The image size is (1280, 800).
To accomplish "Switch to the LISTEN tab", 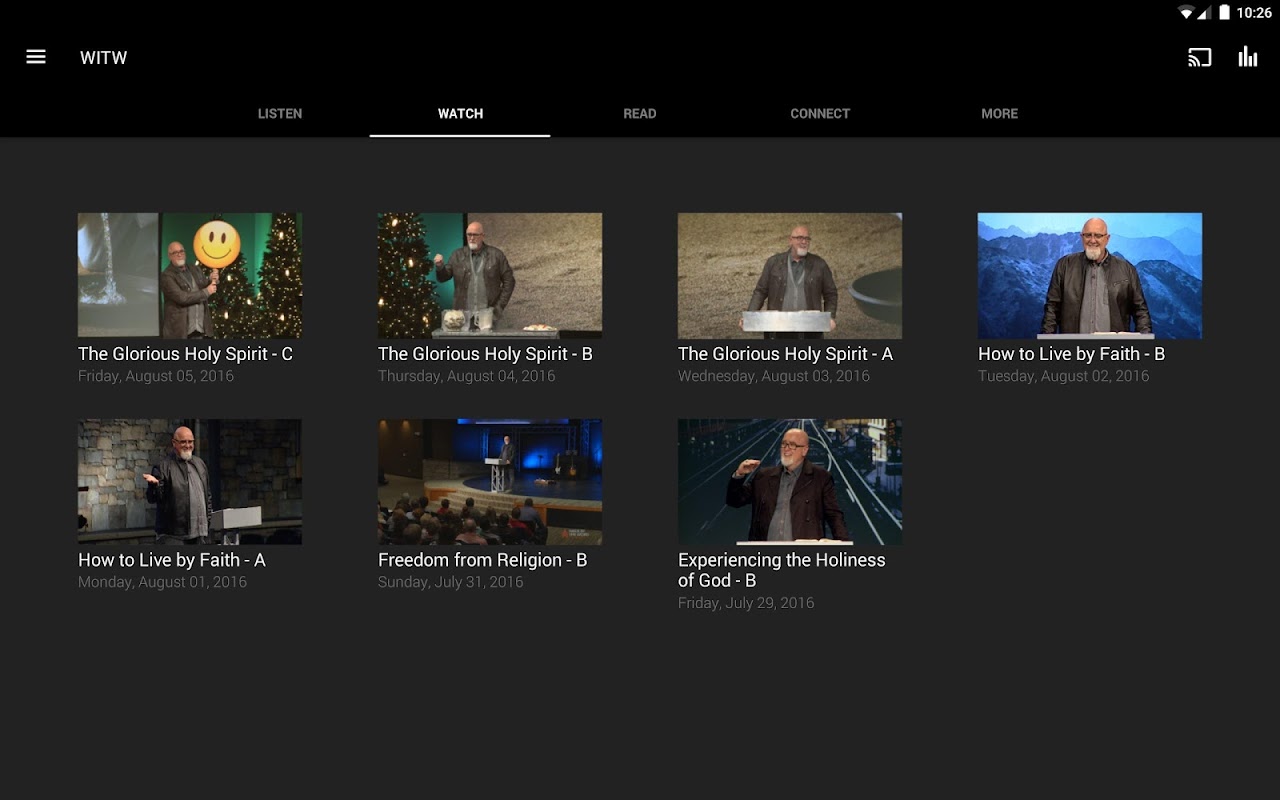I will click(x=280, y=114).
